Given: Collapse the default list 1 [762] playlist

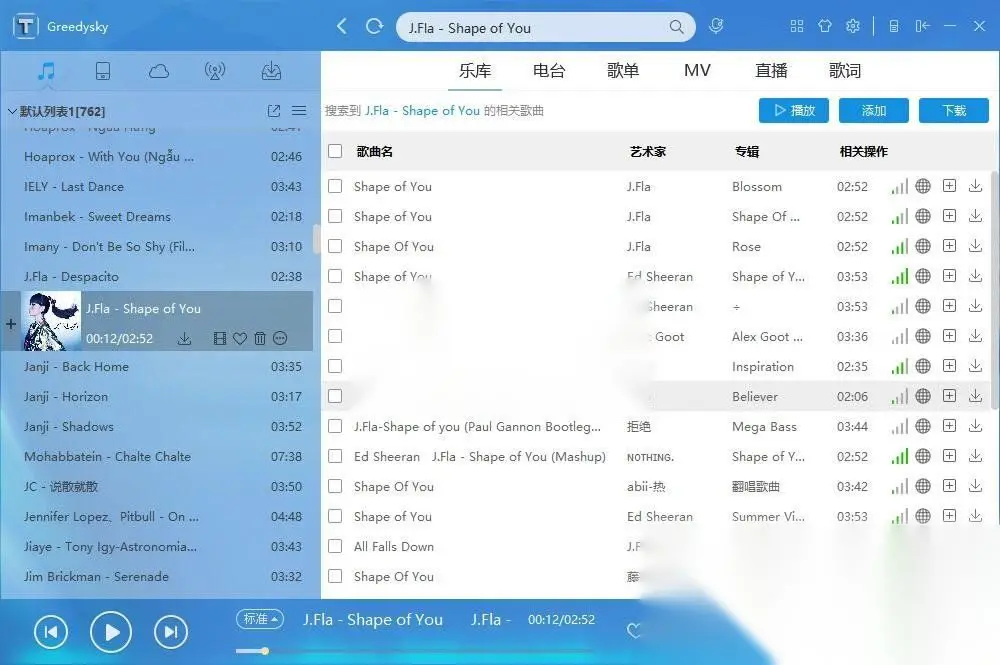Looking at the screenshot, I should point(11,111).
